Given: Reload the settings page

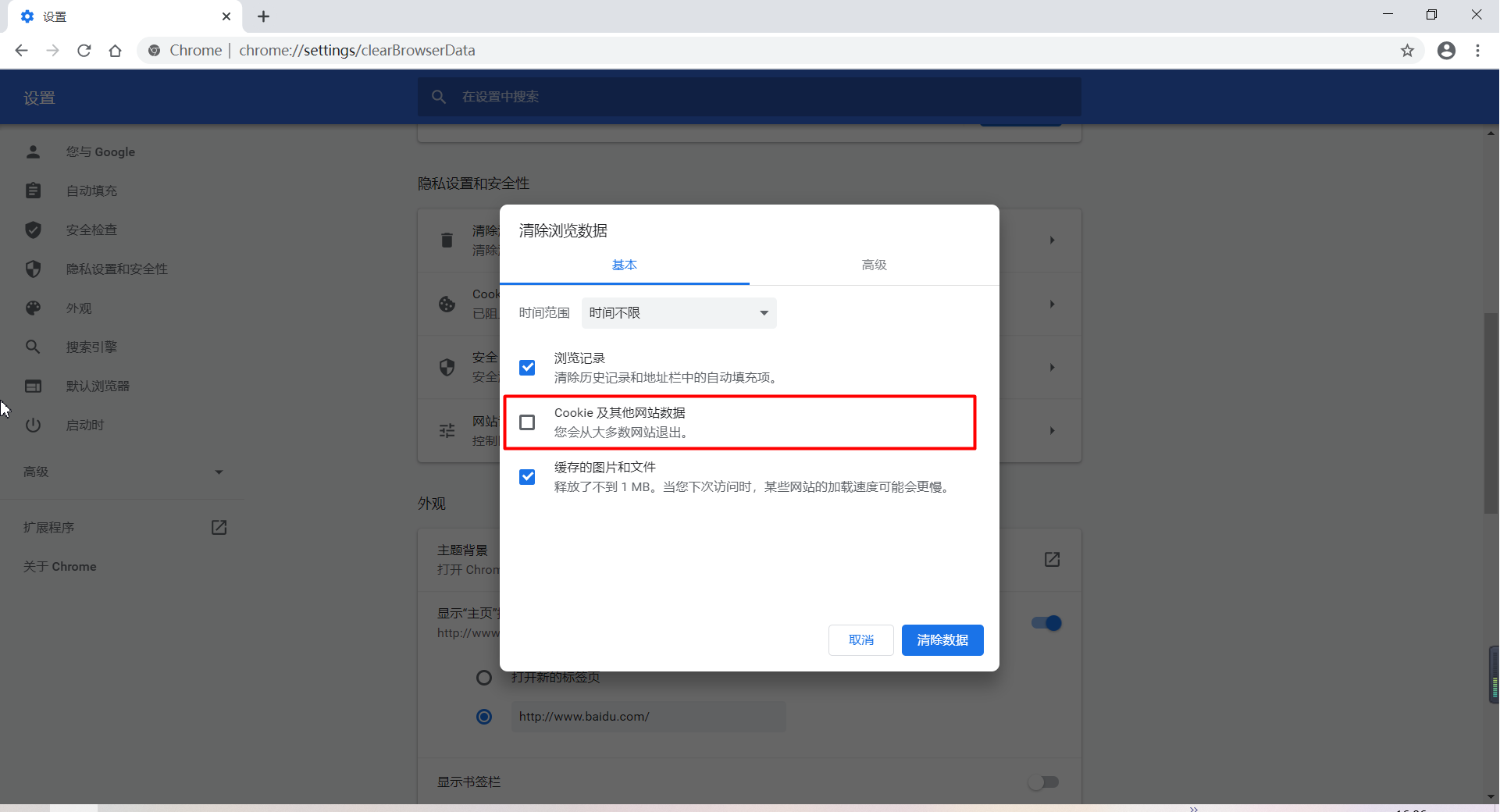Looking at the screenshot, I should tap(84, 51).
